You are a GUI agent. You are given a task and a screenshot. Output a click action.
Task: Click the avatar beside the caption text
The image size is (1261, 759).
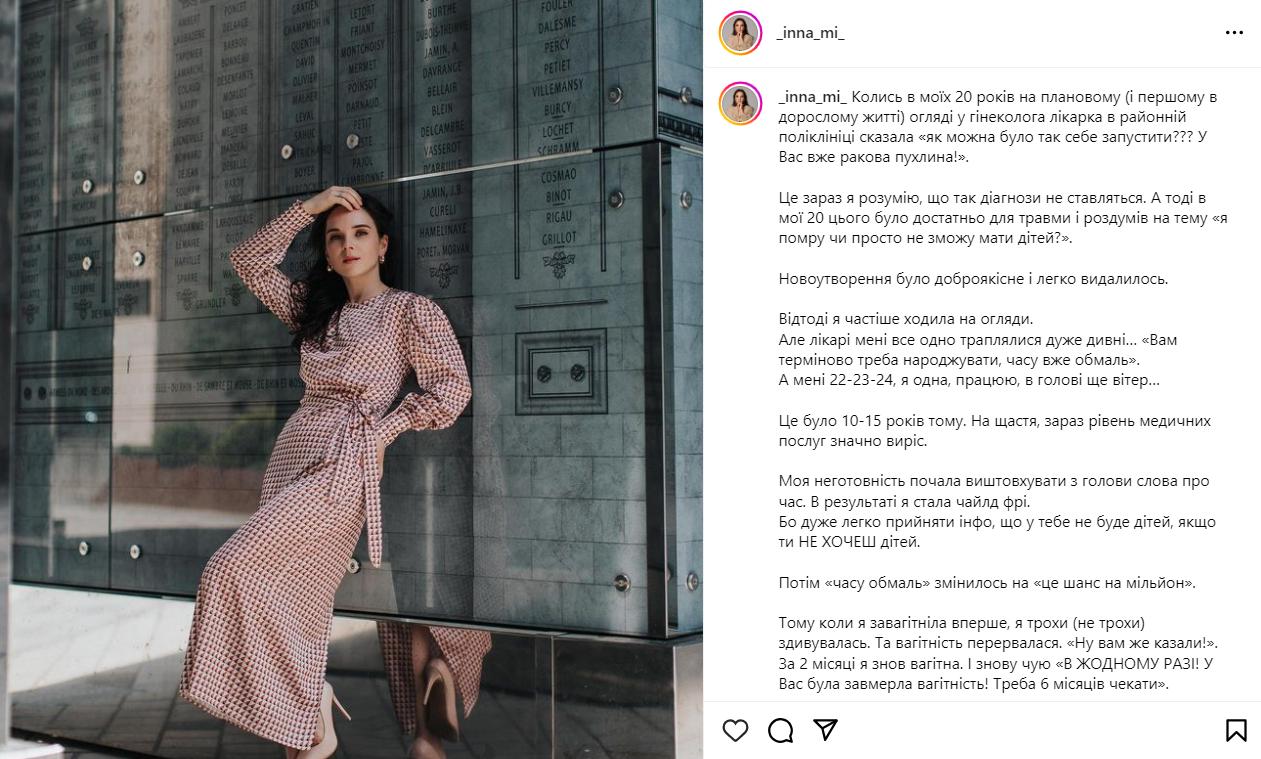(741, 104)
